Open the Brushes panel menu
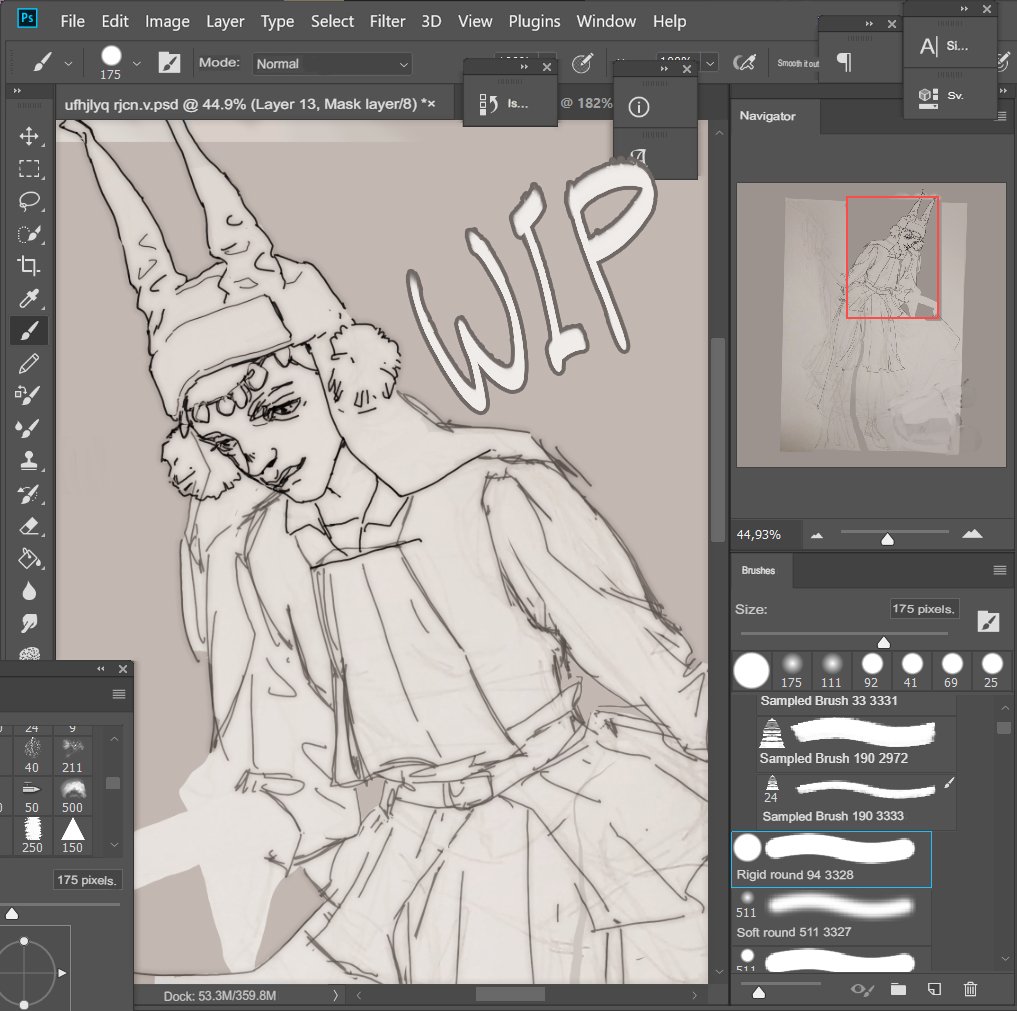This screenshot has height=1011, width=1017. pyautogui.click(x=999, y=571)
